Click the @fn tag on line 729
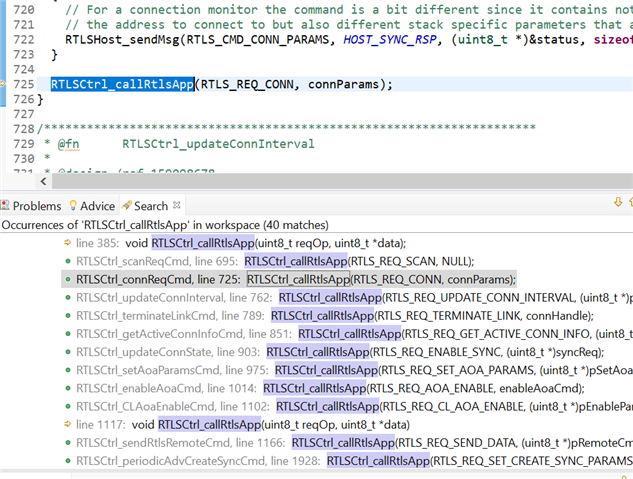Screen dimensions: 633x479 pyautogui.click(x=68, y=144)
